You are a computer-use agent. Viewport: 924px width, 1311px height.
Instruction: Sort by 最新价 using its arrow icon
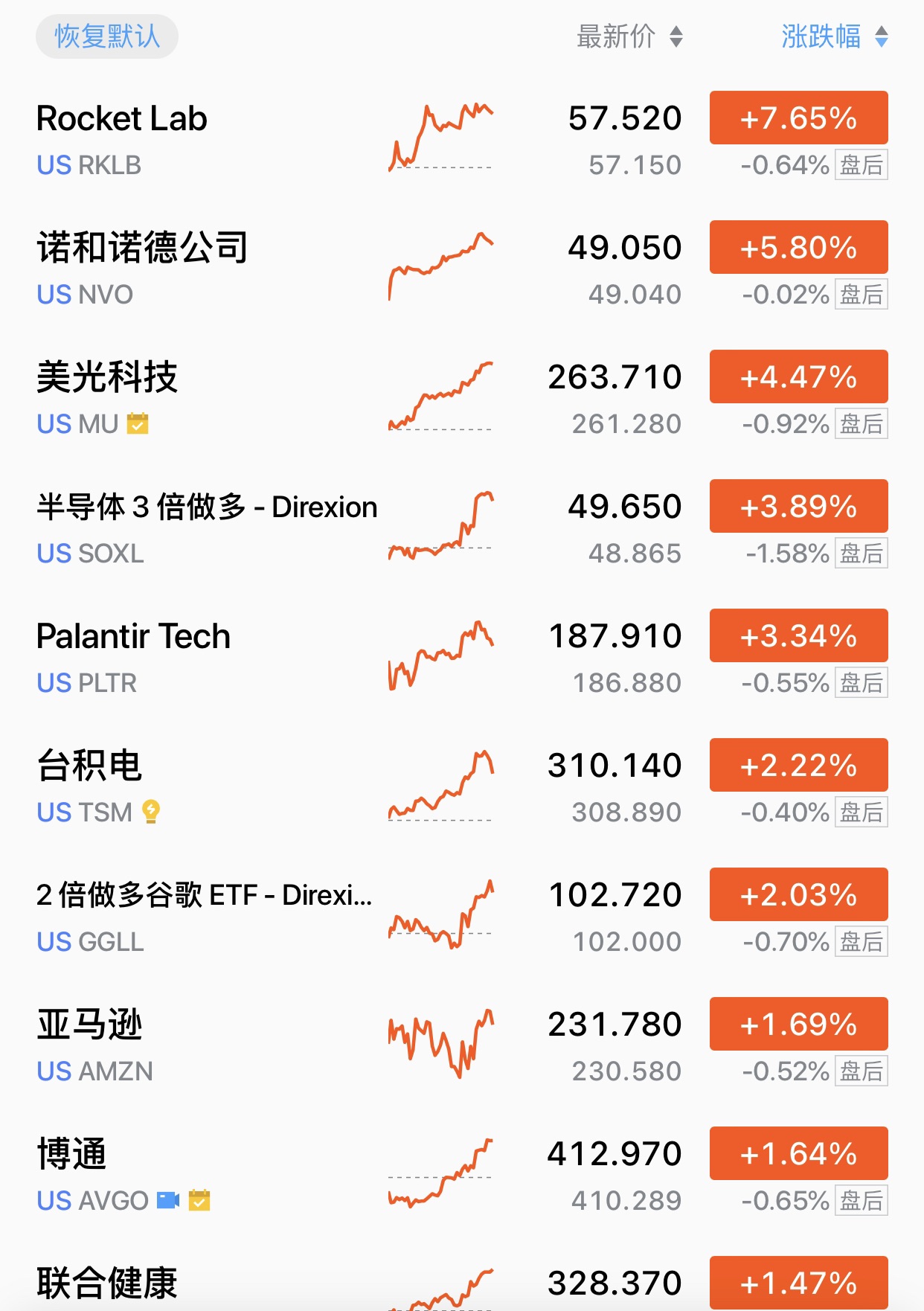tap(676, 36)
